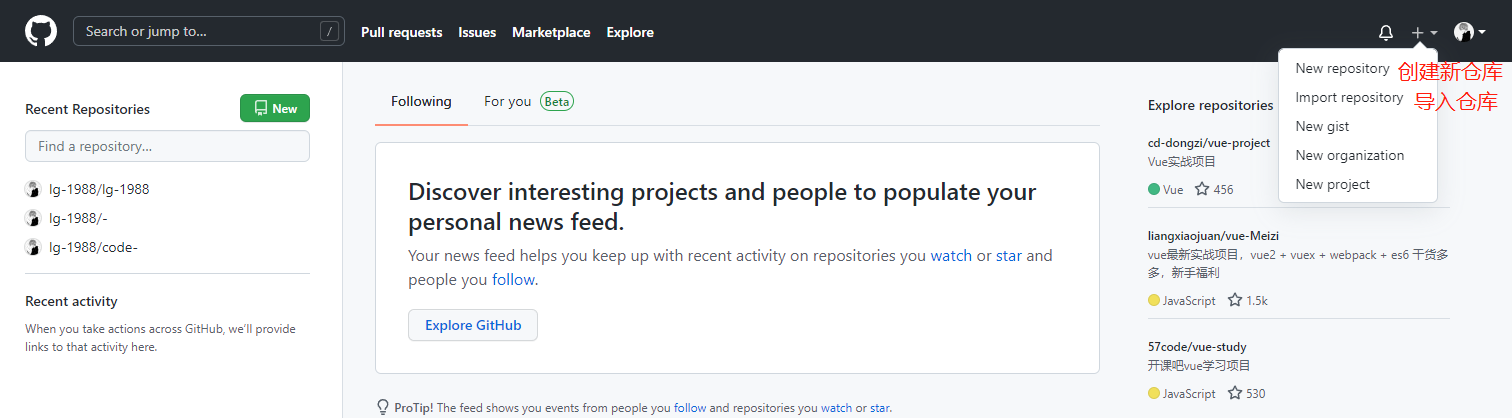1512x418 pixels.
Task: Follow the follow link in news feed text
Action: (x=513, y=280)
